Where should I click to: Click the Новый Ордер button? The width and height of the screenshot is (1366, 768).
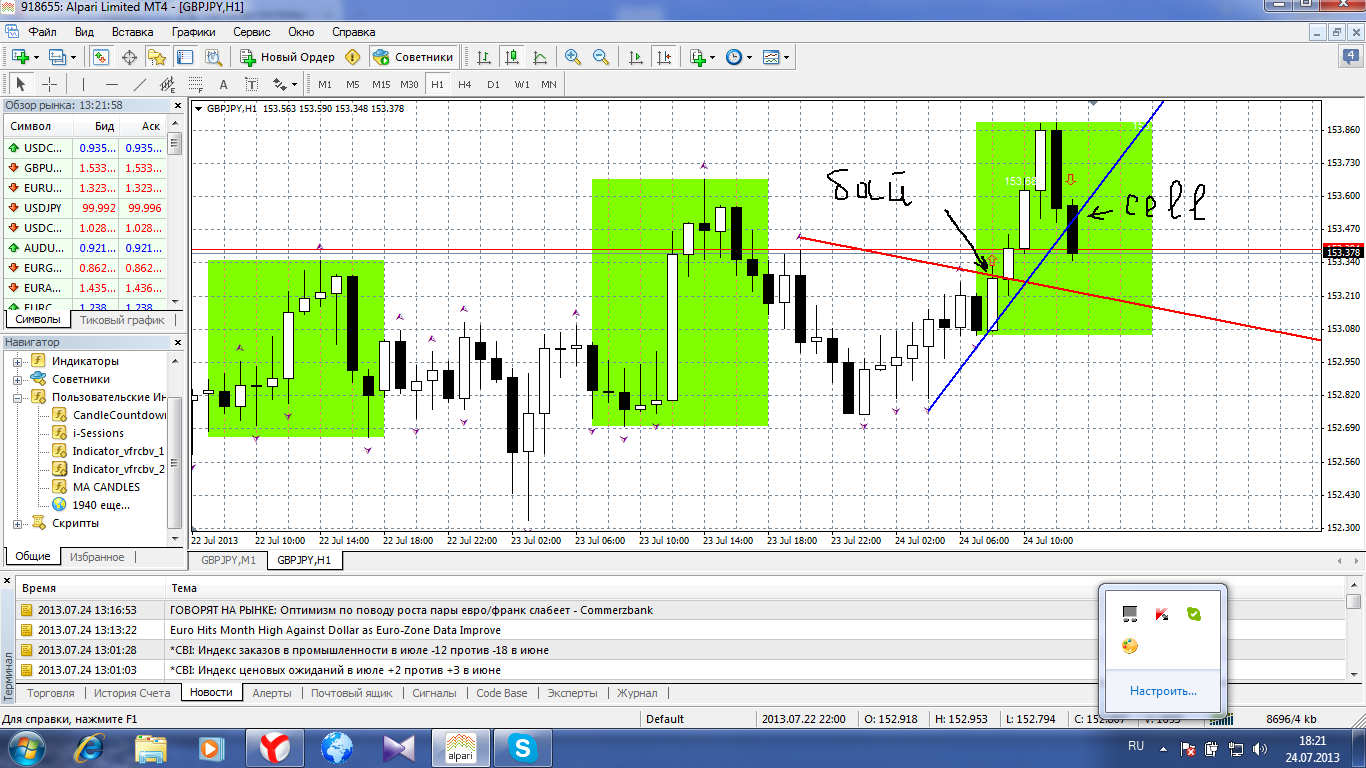point(288,57)
